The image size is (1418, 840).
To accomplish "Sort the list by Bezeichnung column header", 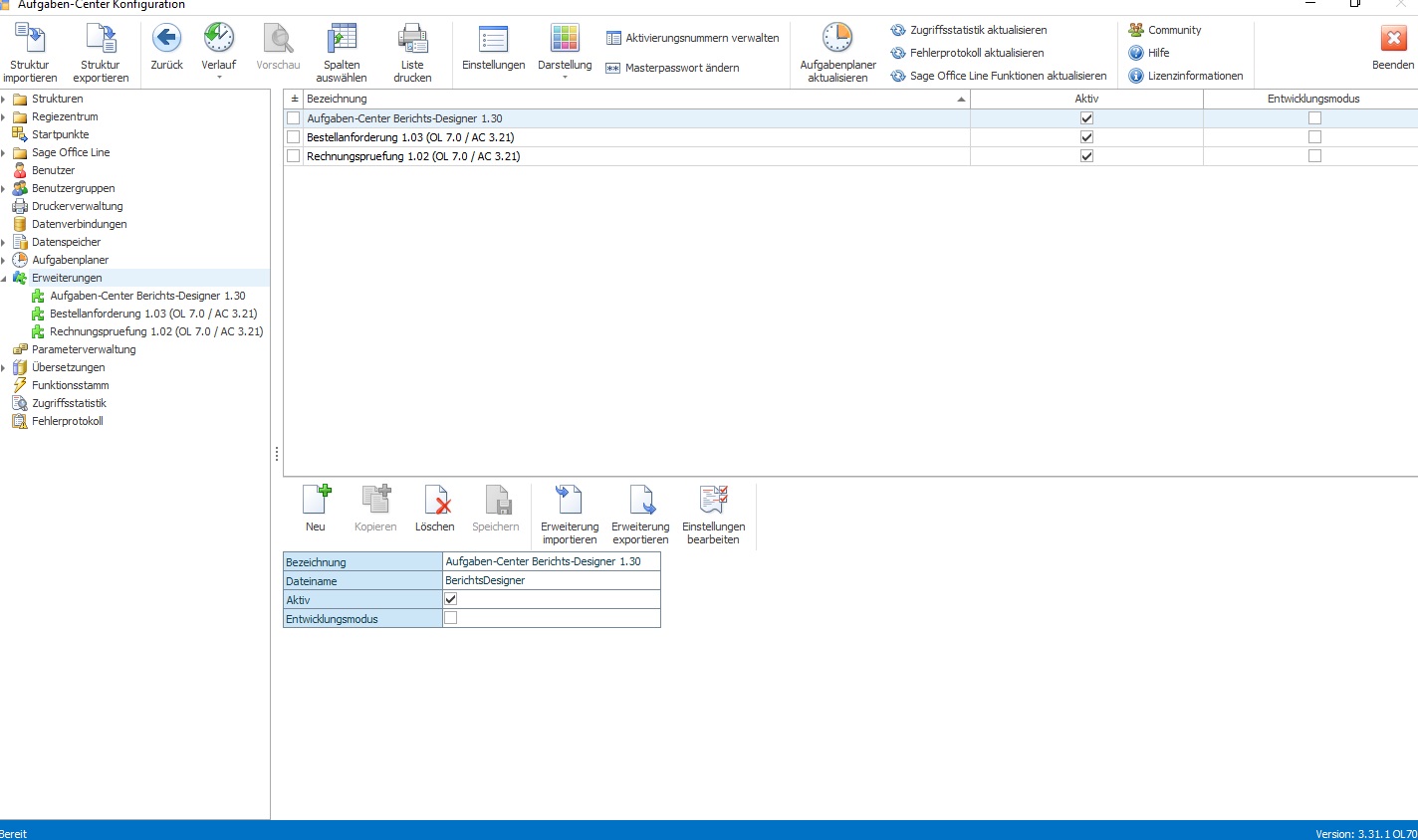I will 636,99.
